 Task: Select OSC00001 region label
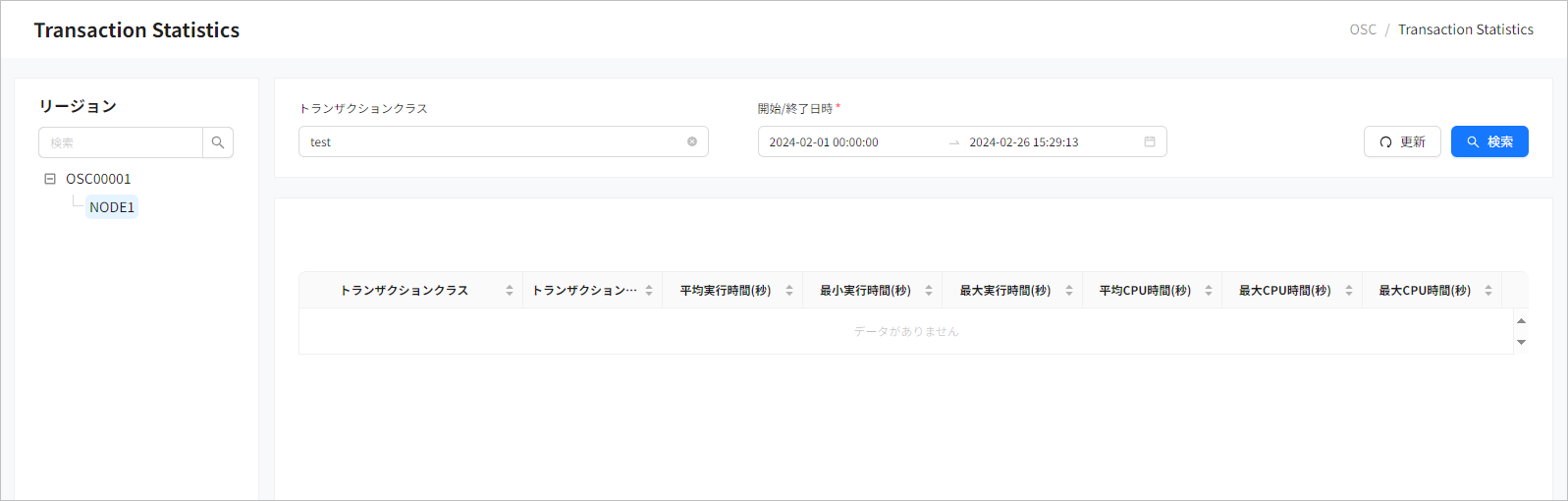pyautogui.click(x=98, y=179)
